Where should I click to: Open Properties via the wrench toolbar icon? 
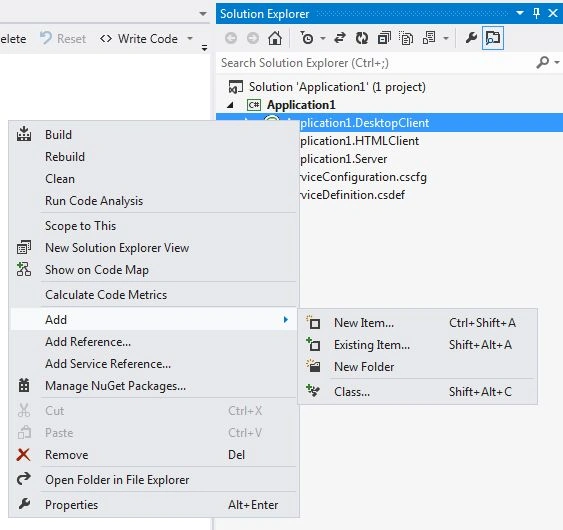(x=471, y=38)
